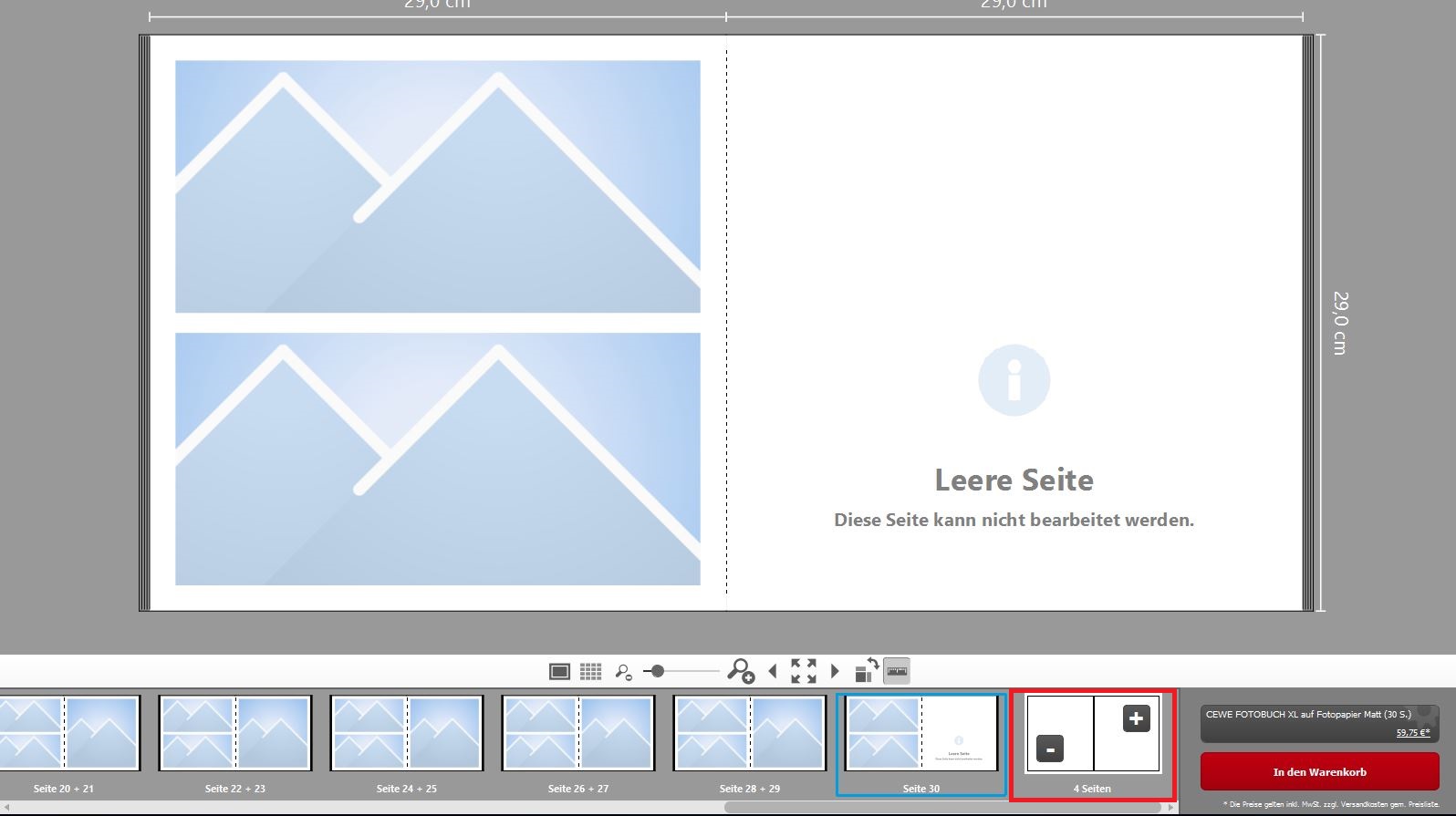The height and width of the screenshot is (816, 1456).
Task: Toggle the ruler display button
Action: coord(898,672)
